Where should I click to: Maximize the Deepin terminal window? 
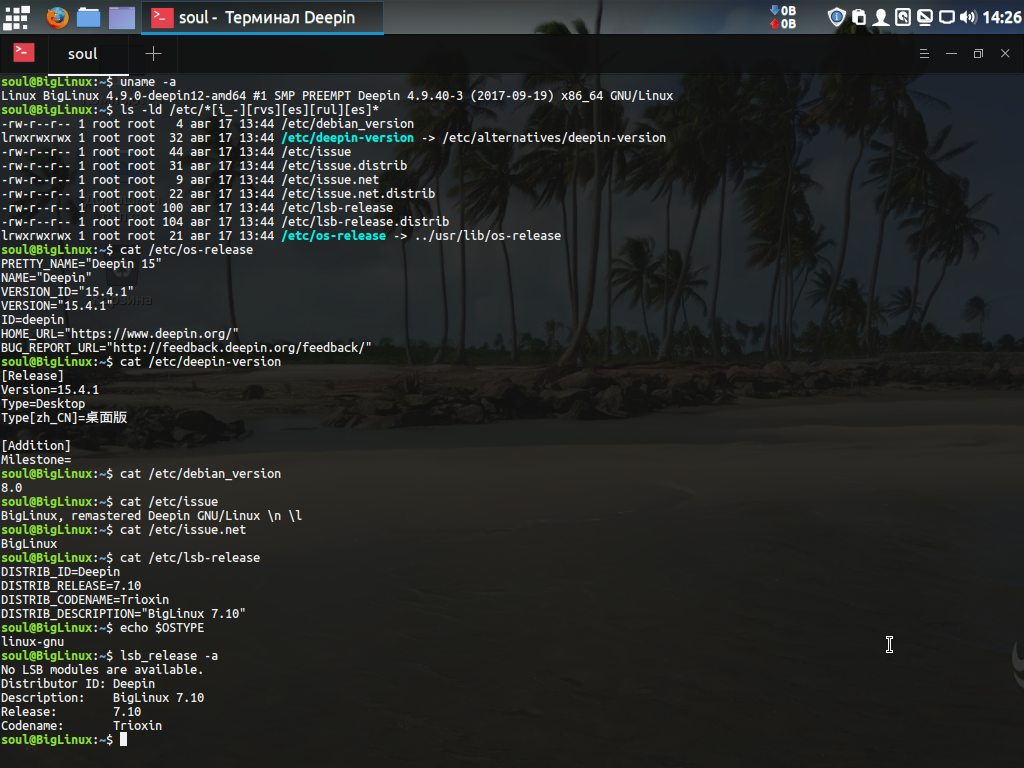click(978, 54)
